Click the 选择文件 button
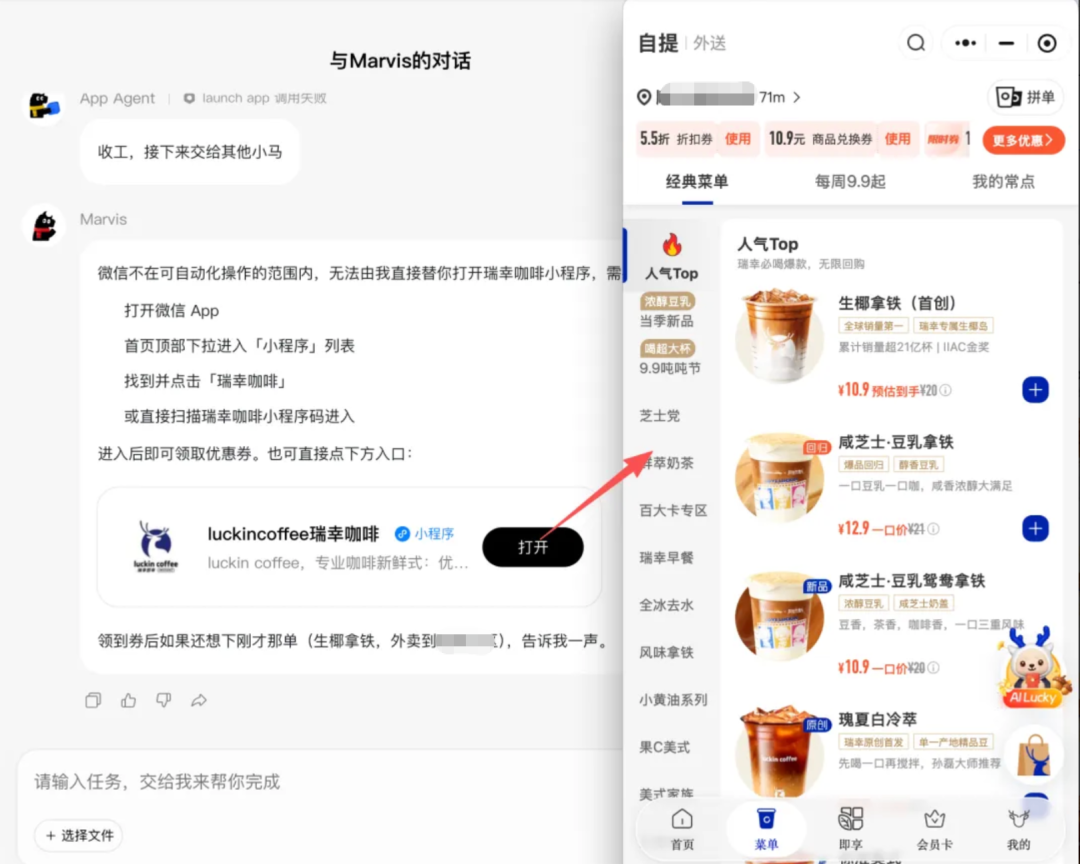1080x864 pixels. pos(79,835)
